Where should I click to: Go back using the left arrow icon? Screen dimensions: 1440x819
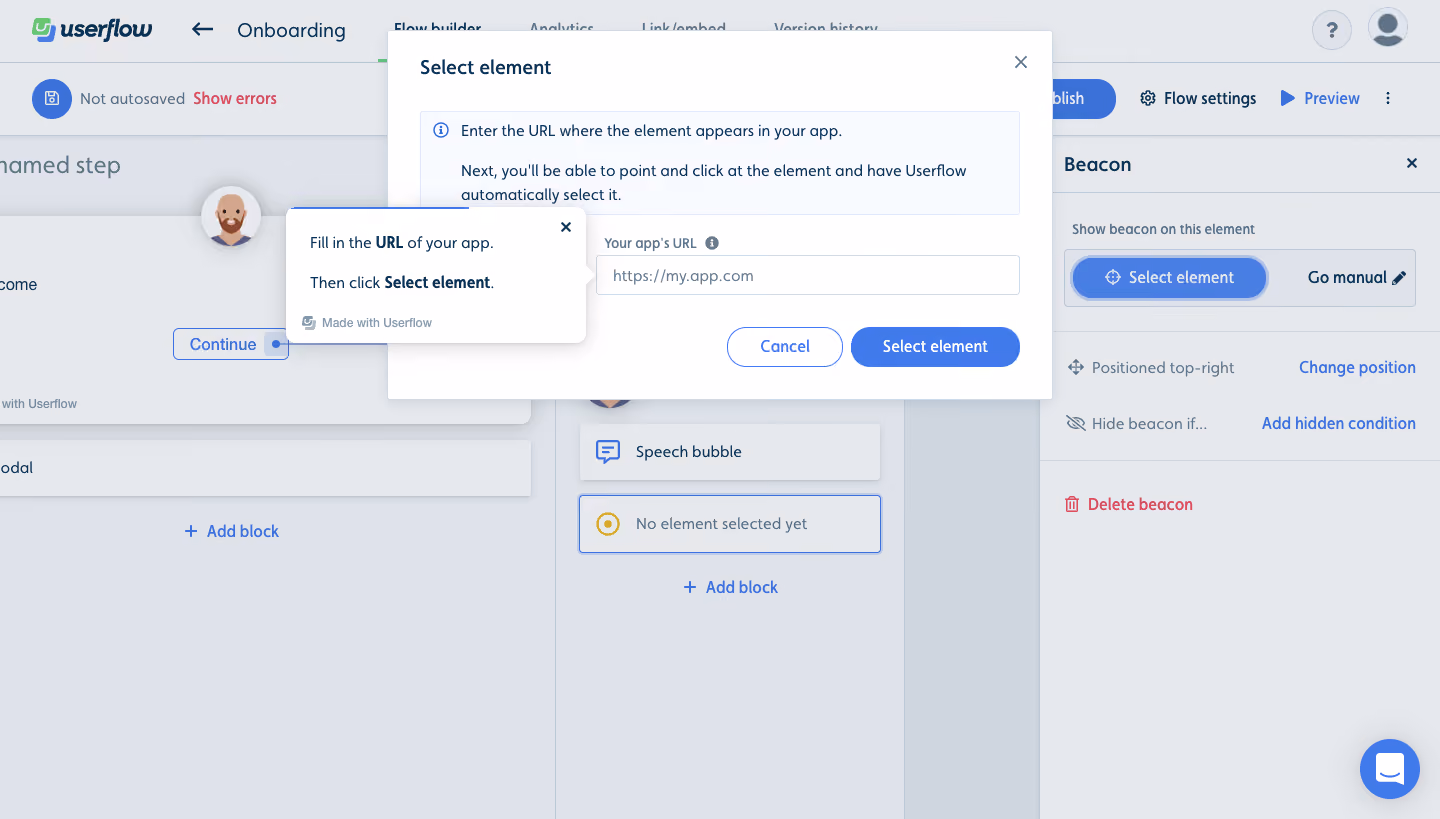203,30
